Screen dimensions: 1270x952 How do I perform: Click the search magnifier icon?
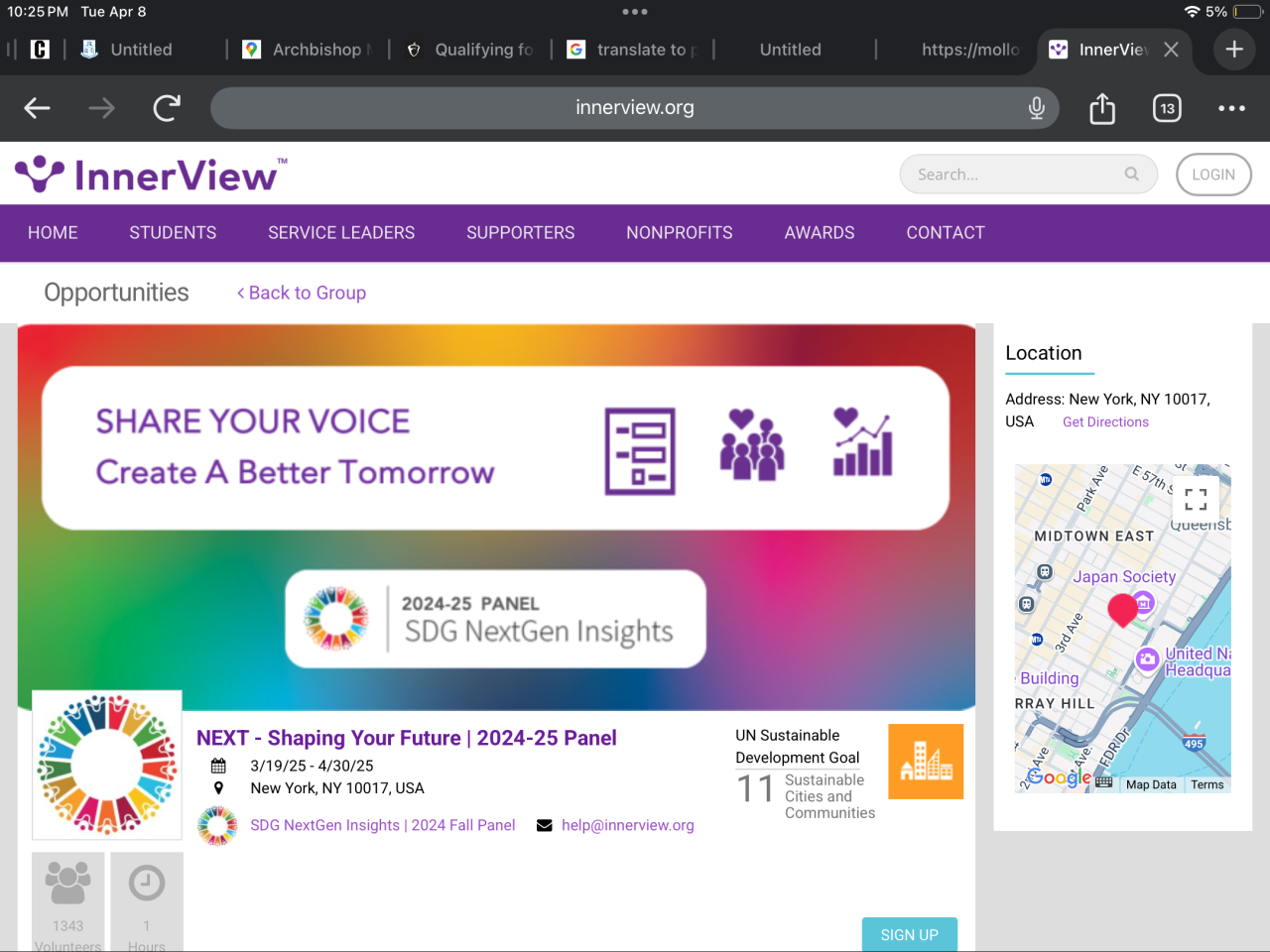tap(1132, 175)
